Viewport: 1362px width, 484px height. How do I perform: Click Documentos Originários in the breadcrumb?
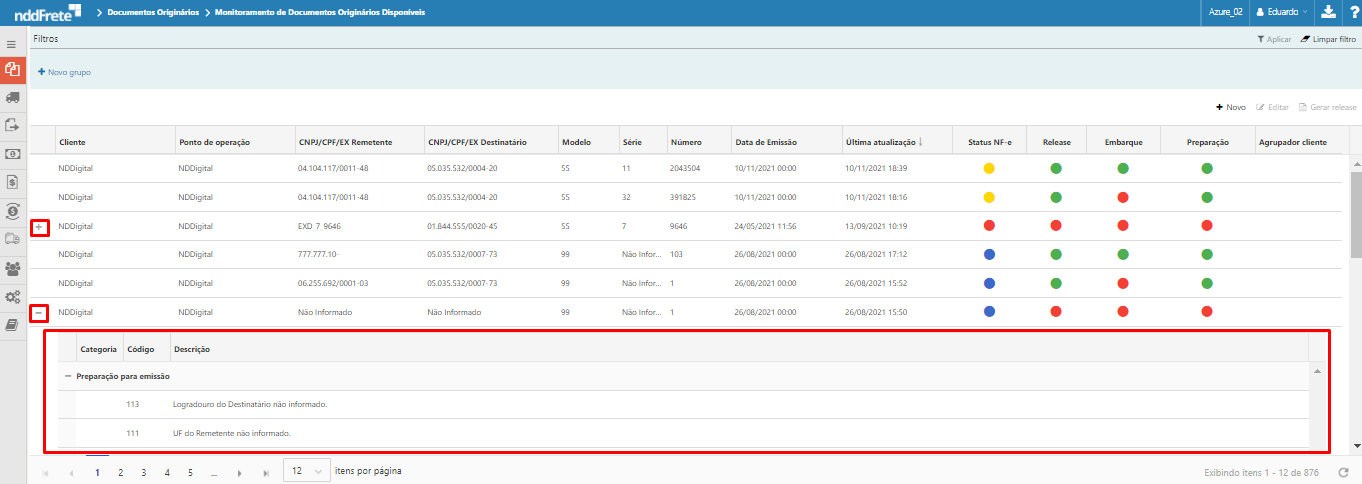(x=155, y=12)
